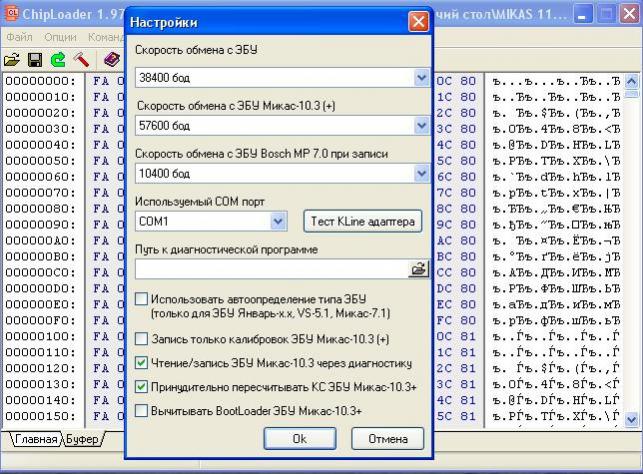Click address row 000000F0:
Viewport: 643px width, 474px height.
[x=41, y=321]
